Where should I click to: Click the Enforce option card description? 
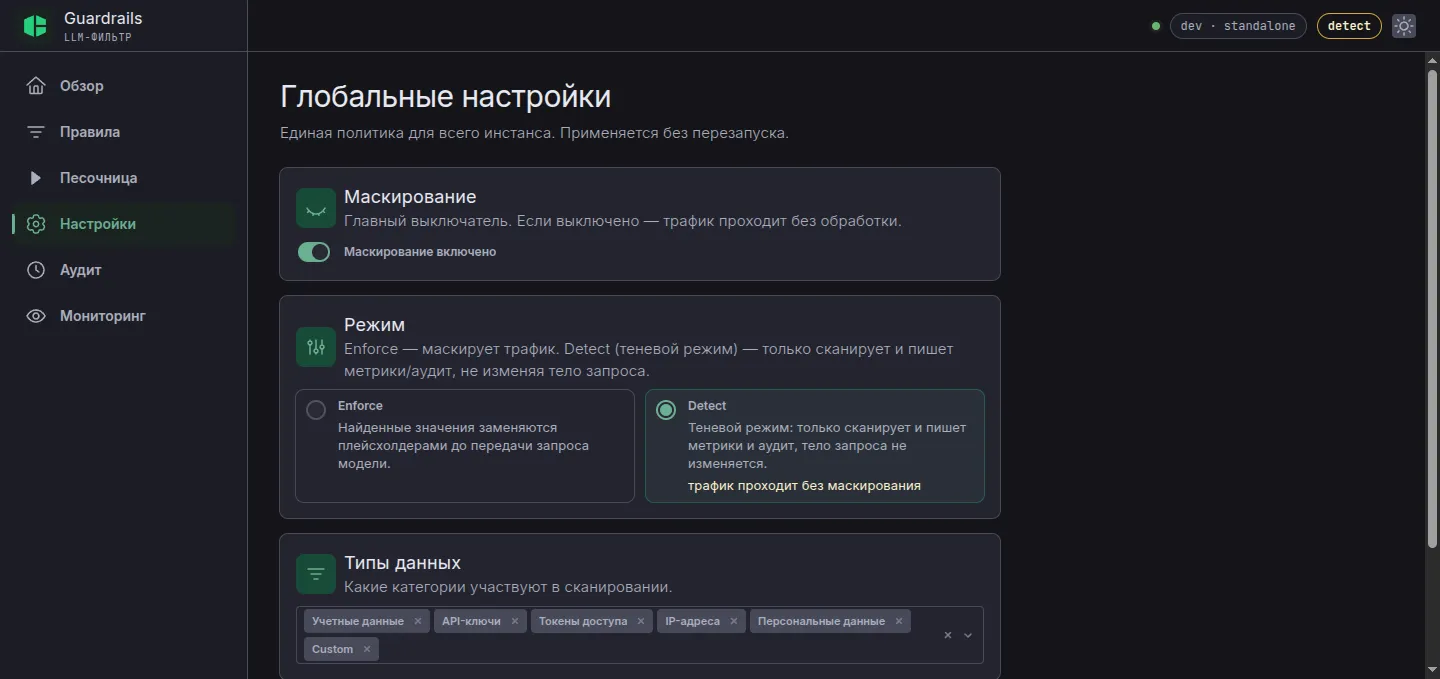point(463,446)
